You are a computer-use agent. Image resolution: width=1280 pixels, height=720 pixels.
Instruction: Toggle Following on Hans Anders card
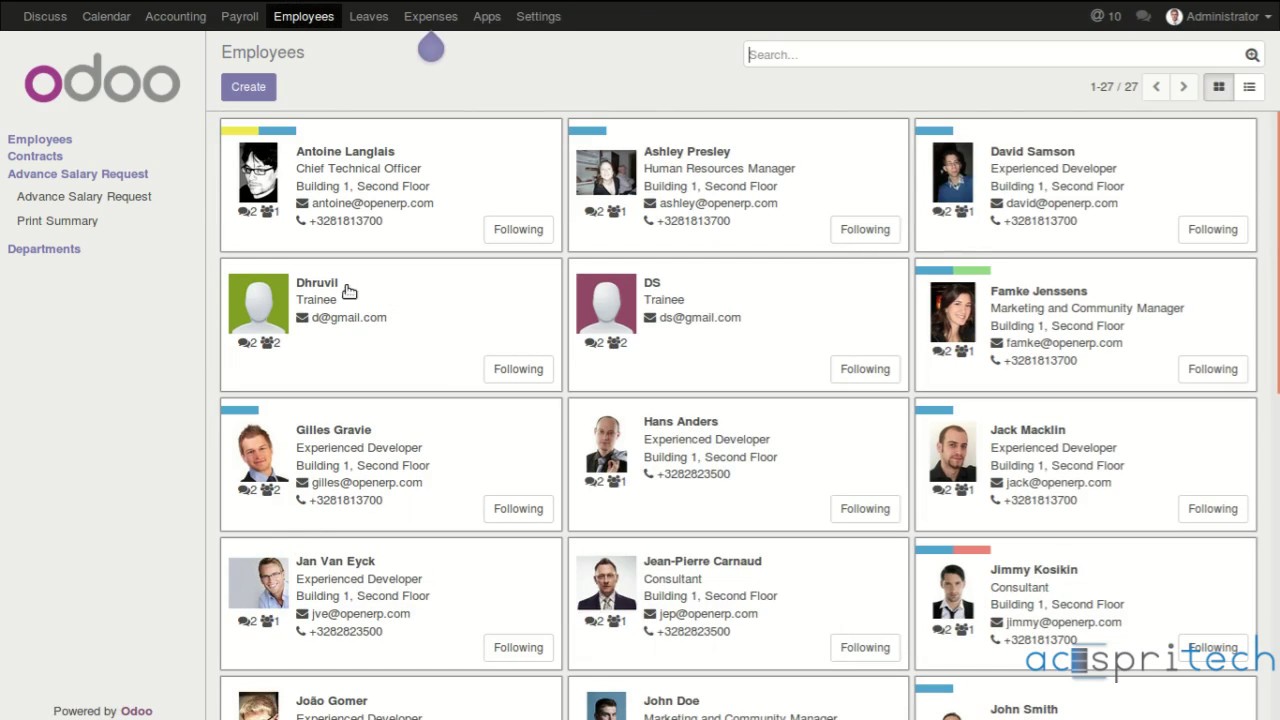tap(865, 508)
